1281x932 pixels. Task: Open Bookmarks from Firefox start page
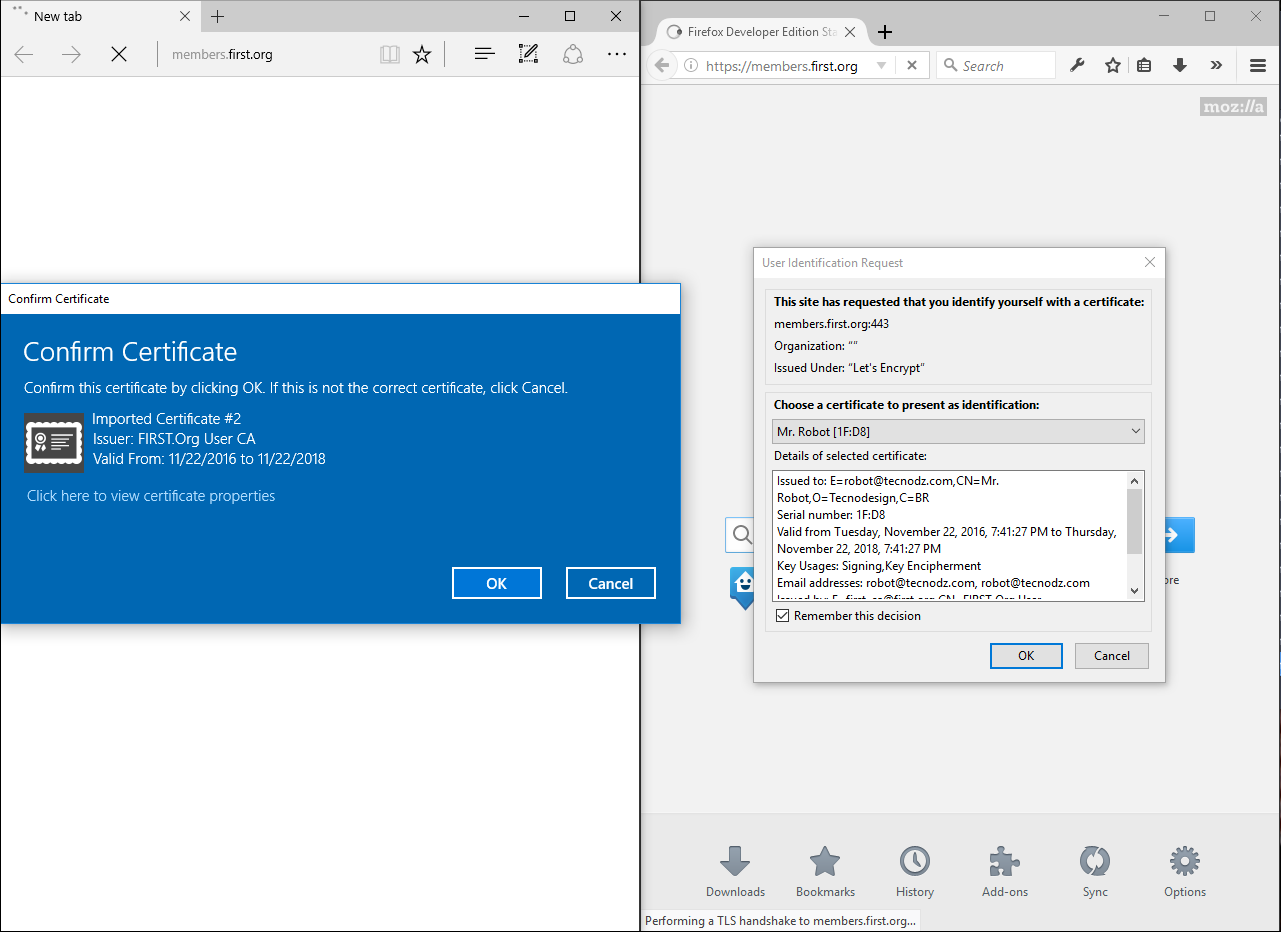[825, 872]
